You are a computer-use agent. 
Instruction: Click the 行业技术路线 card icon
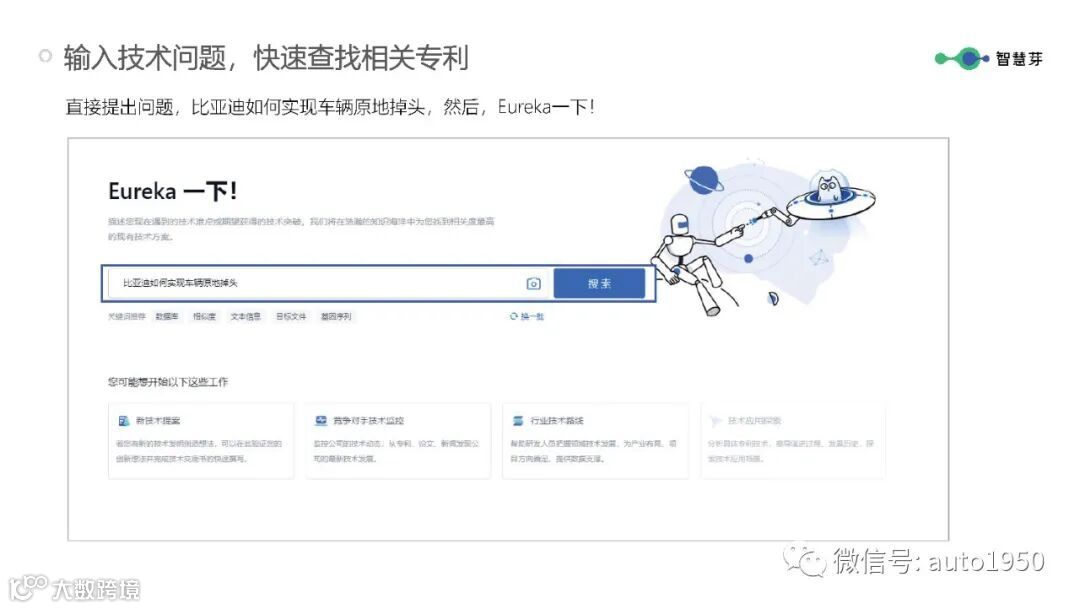(518, 420)
